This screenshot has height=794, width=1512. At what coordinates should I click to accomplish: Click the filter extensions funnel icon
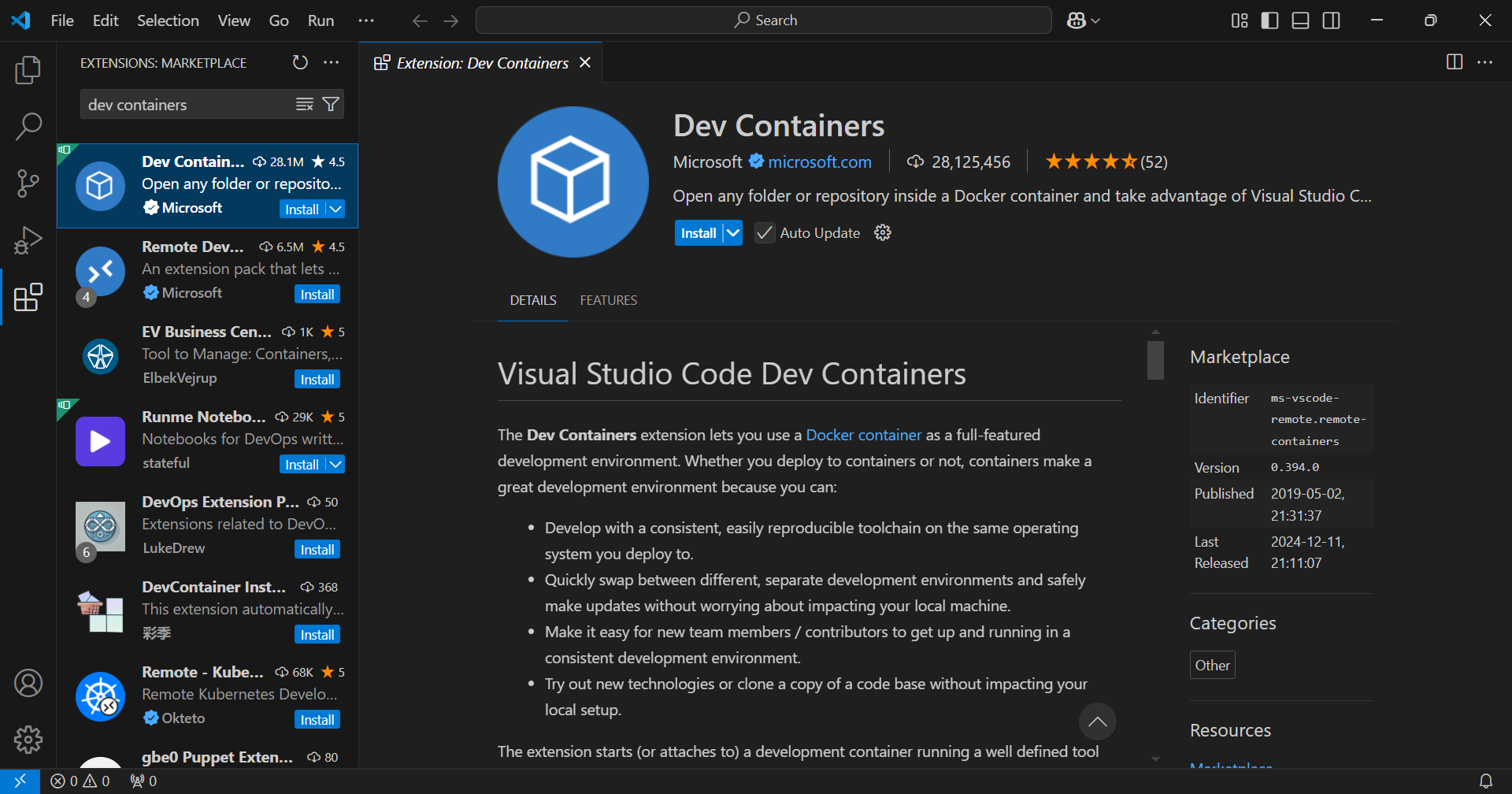[x=332, y=104]
